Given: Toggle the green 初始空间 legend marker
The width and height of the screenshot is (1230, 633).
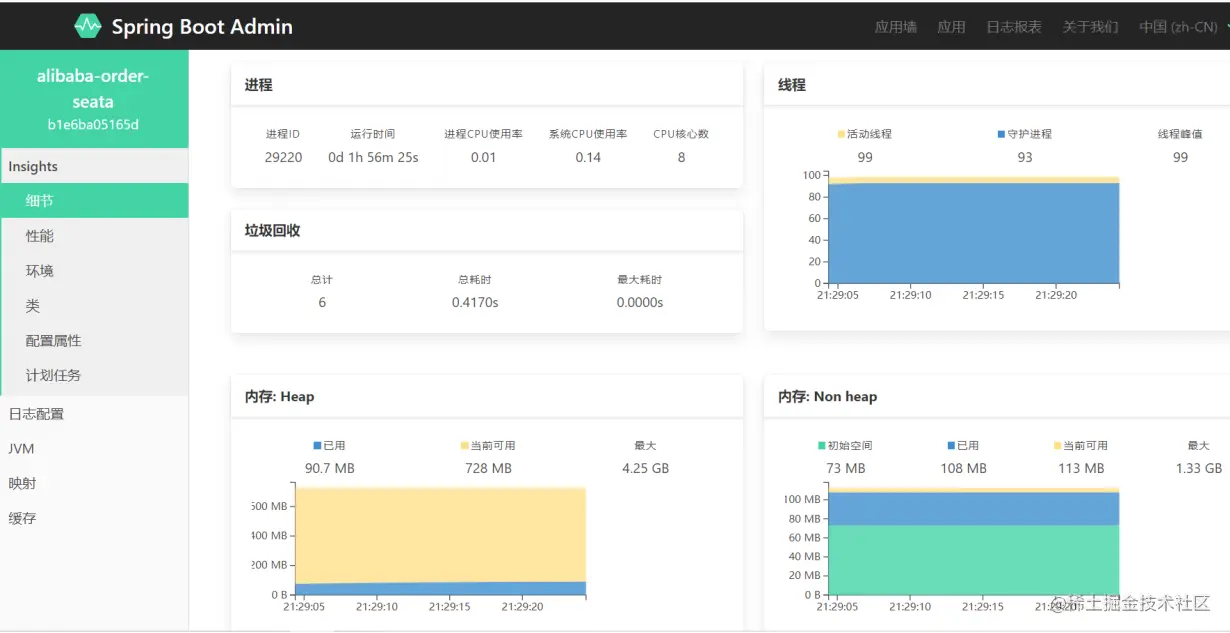Looking at the screenshot, I should 822,446.
